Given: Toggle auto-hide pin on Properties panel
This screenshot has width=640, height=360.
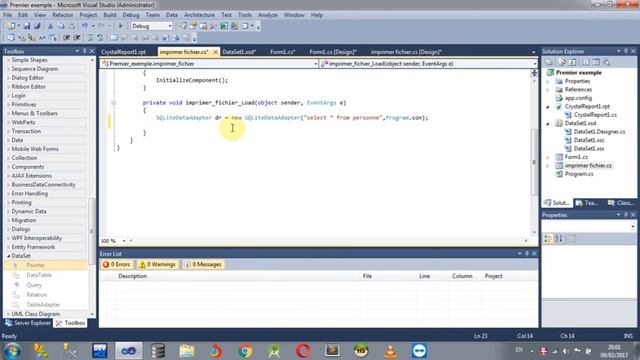Looking at the screenshot, I should [626, 215].
